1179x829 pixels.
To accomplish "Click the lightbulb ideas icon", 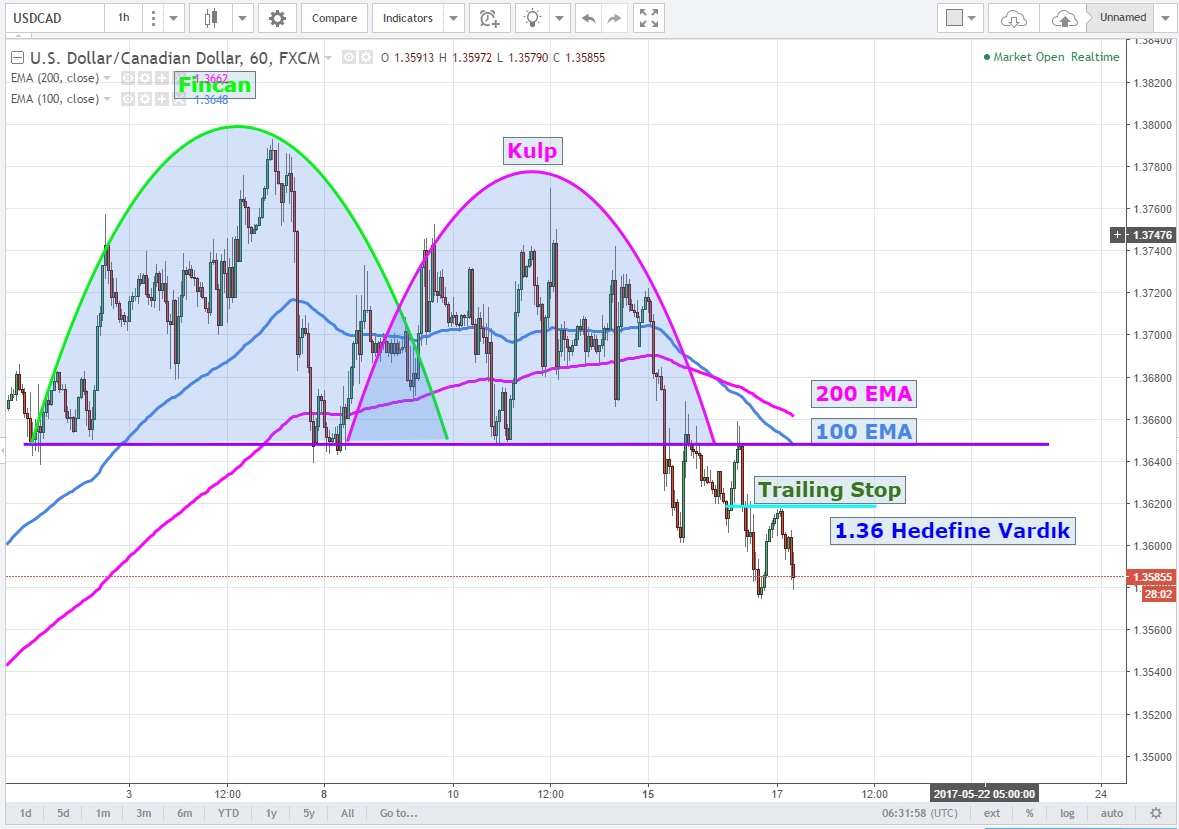I will click(534, 18).
